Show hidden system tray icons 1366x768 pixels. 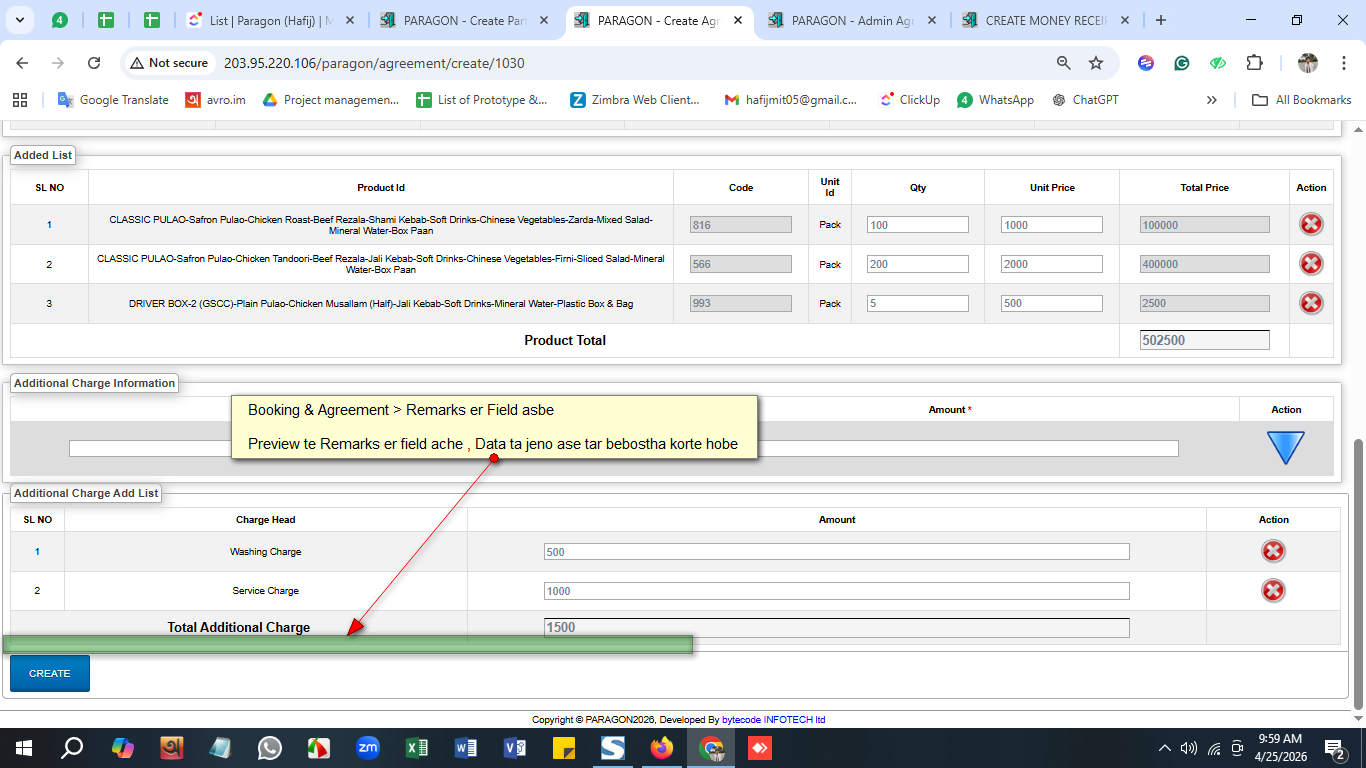tap(1164, 748)
